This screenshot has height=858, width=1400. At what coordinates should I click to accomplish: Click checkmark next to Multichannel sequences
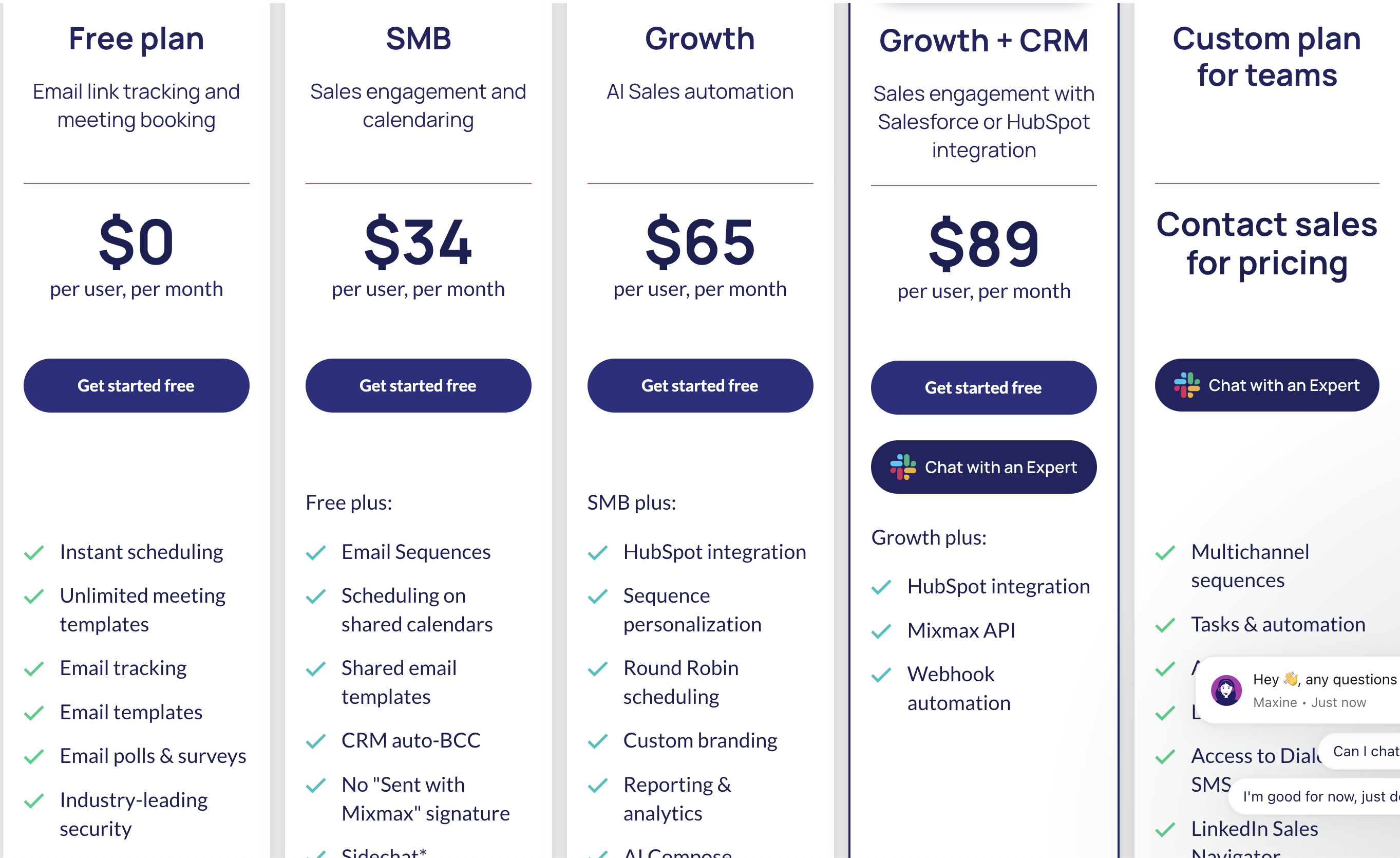point(1165,552)
